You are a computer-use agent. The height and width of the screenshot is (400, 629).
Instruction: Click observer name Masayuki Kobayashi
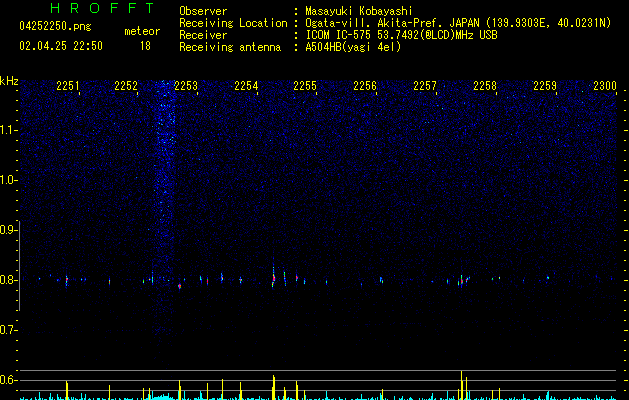(x=359, y=11)
